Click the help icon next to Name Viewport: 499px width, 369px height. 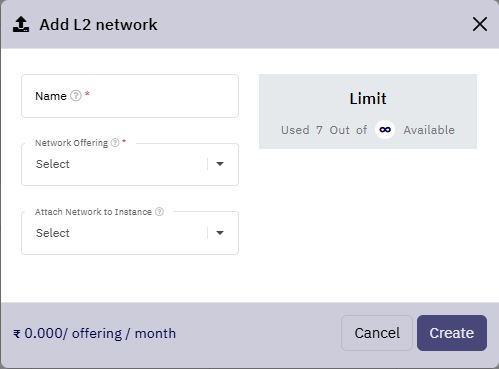click(x=76, y=96)
